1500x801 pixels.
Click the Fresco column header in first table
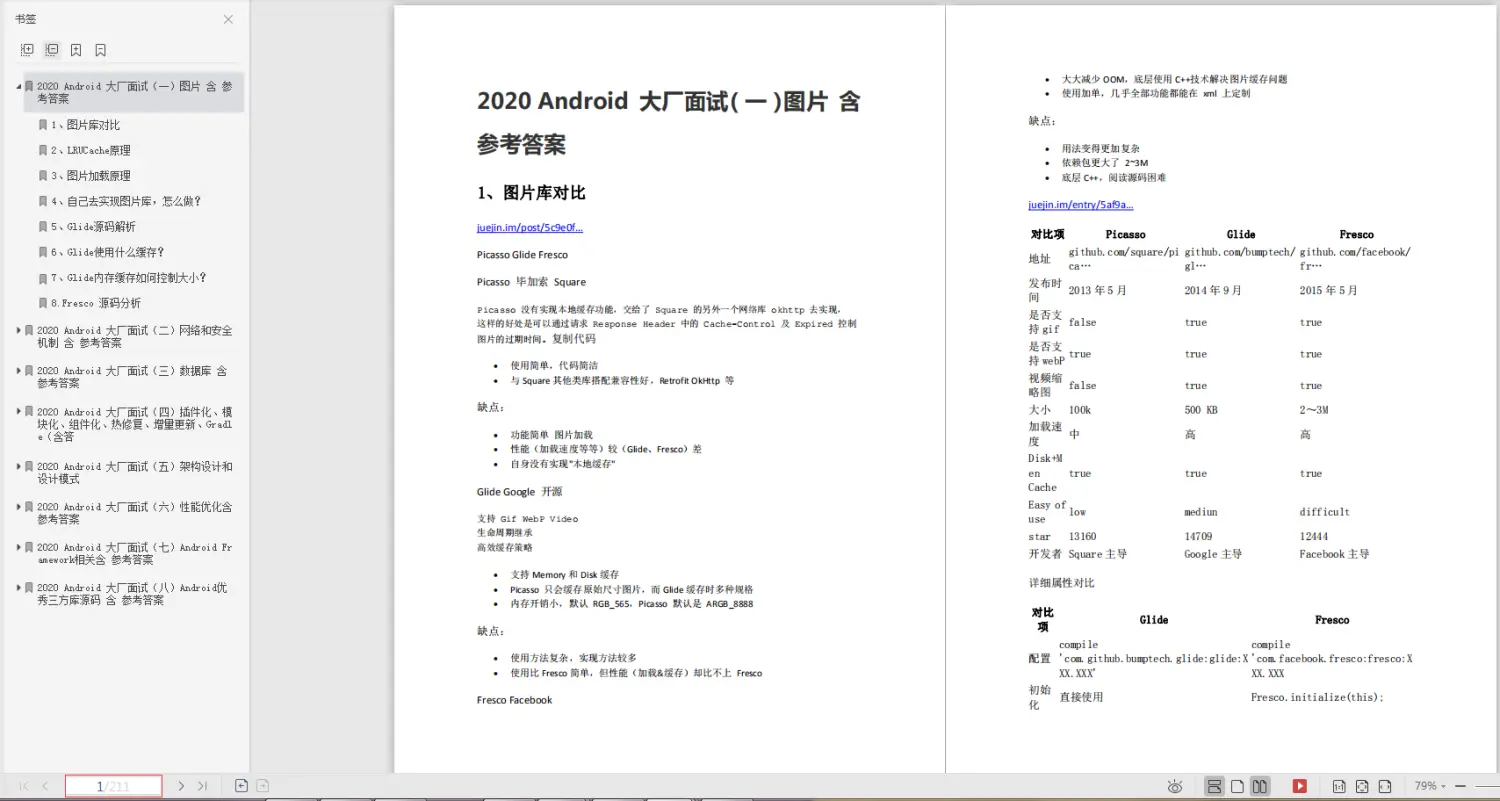coord(1356,234)
